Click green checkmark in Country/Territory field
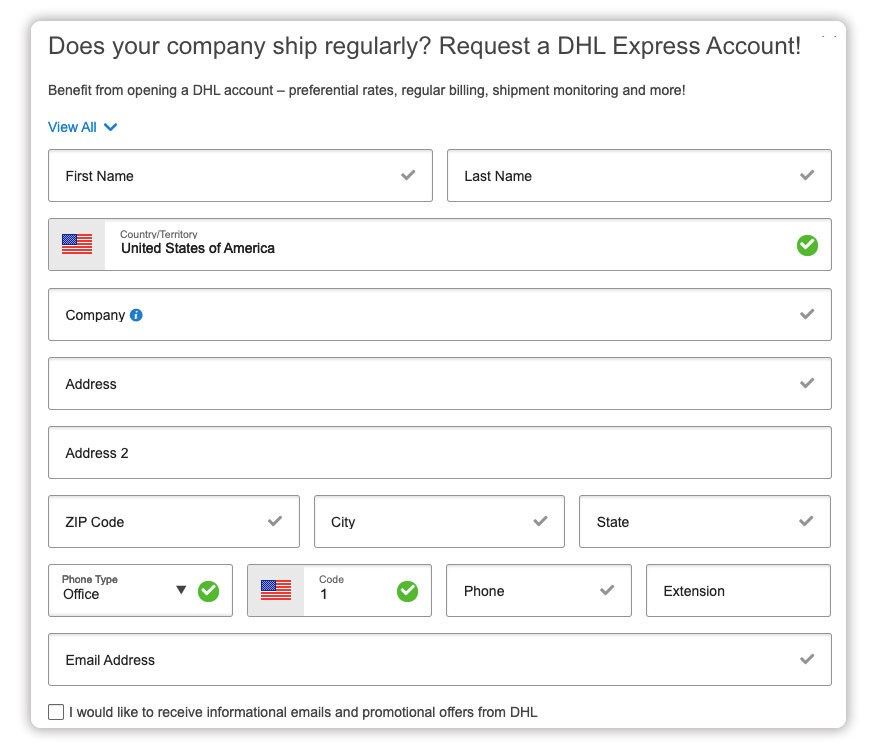This screenshot has height=755, width=879. [x=807, y=245]
